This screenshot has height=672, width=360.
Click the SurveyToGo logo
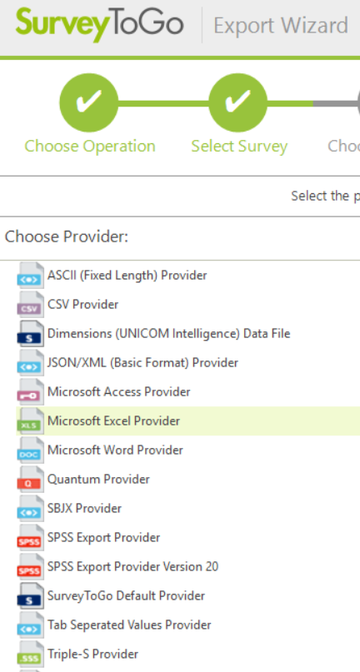coord(100,24)
